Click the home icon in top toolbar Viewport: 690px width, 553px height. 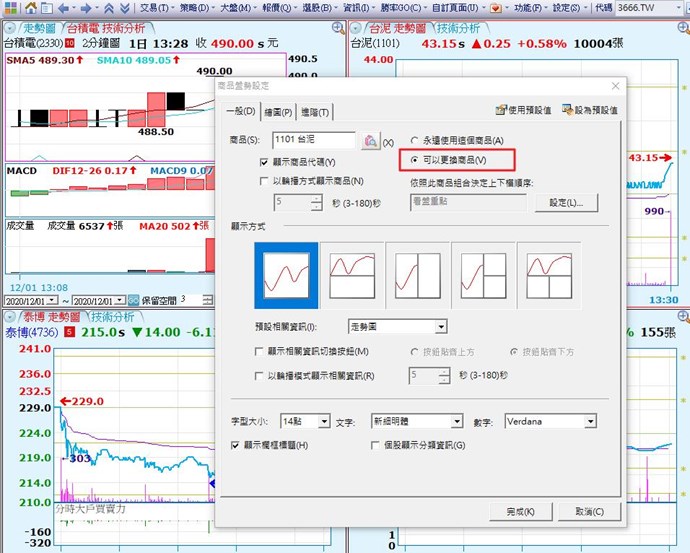(x=28, y=7)
